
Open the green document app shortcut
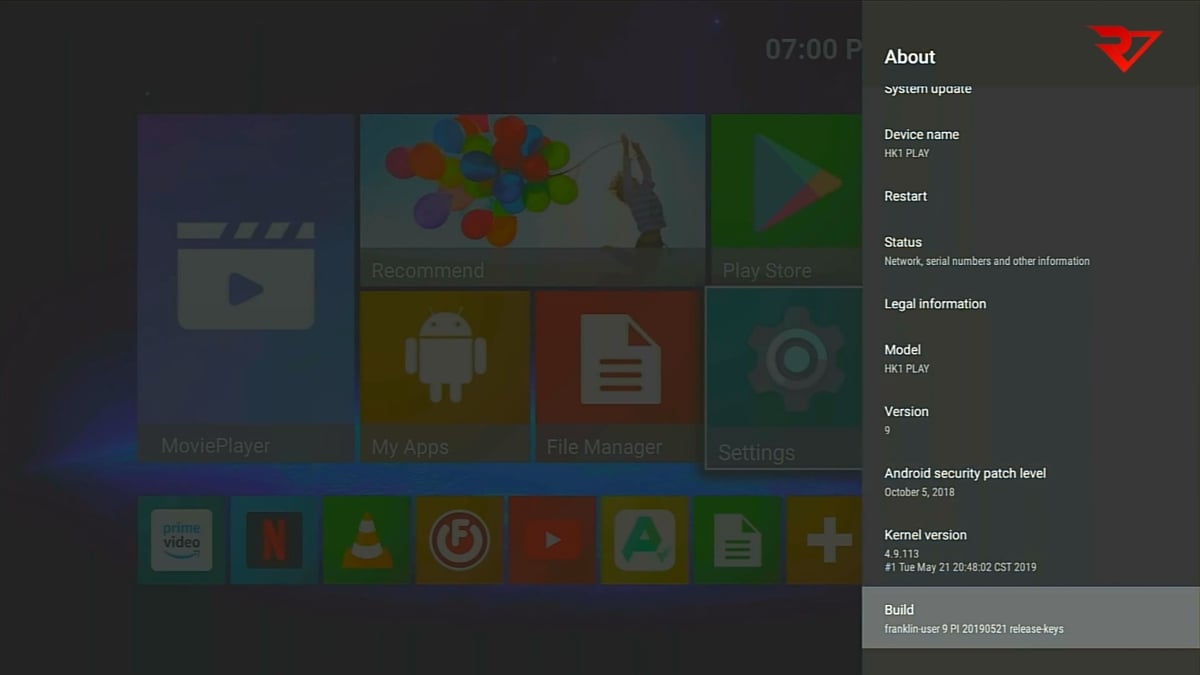[x=737, y=540]
